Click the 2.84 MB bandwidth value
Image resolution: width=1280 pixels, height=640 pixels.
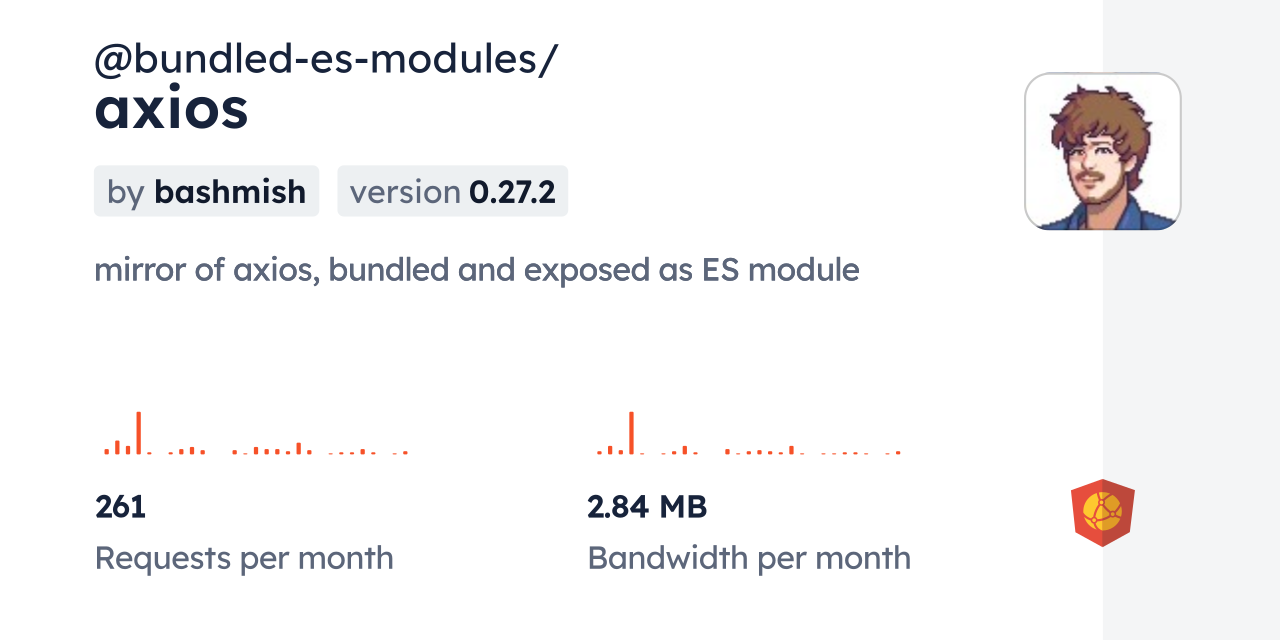[647, 507]
